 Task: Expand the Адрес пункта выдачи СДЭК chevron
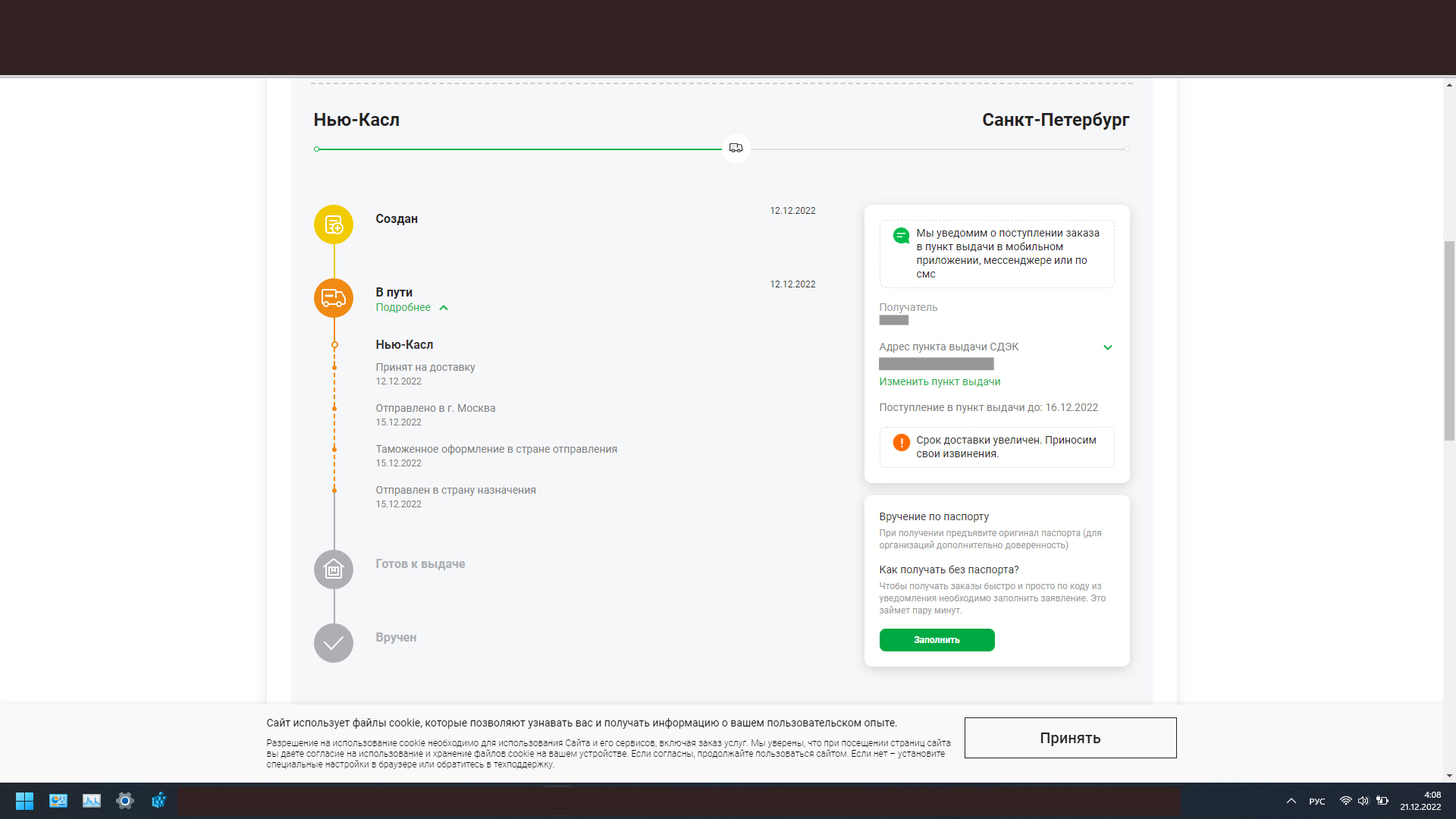tap(1108, 347)
